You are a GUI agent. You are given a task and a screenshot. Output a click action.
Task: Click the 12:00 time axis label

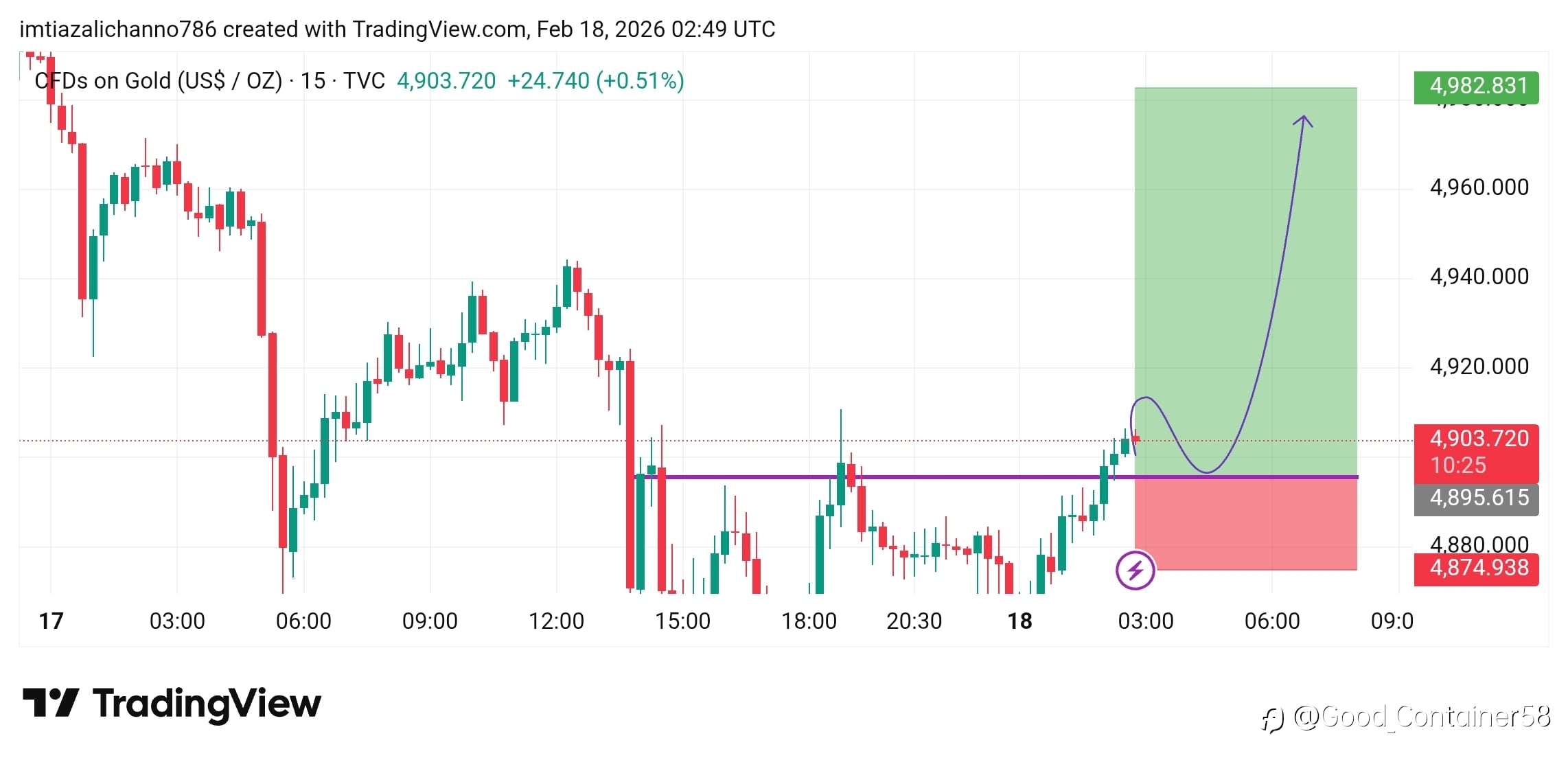point(556,621)
